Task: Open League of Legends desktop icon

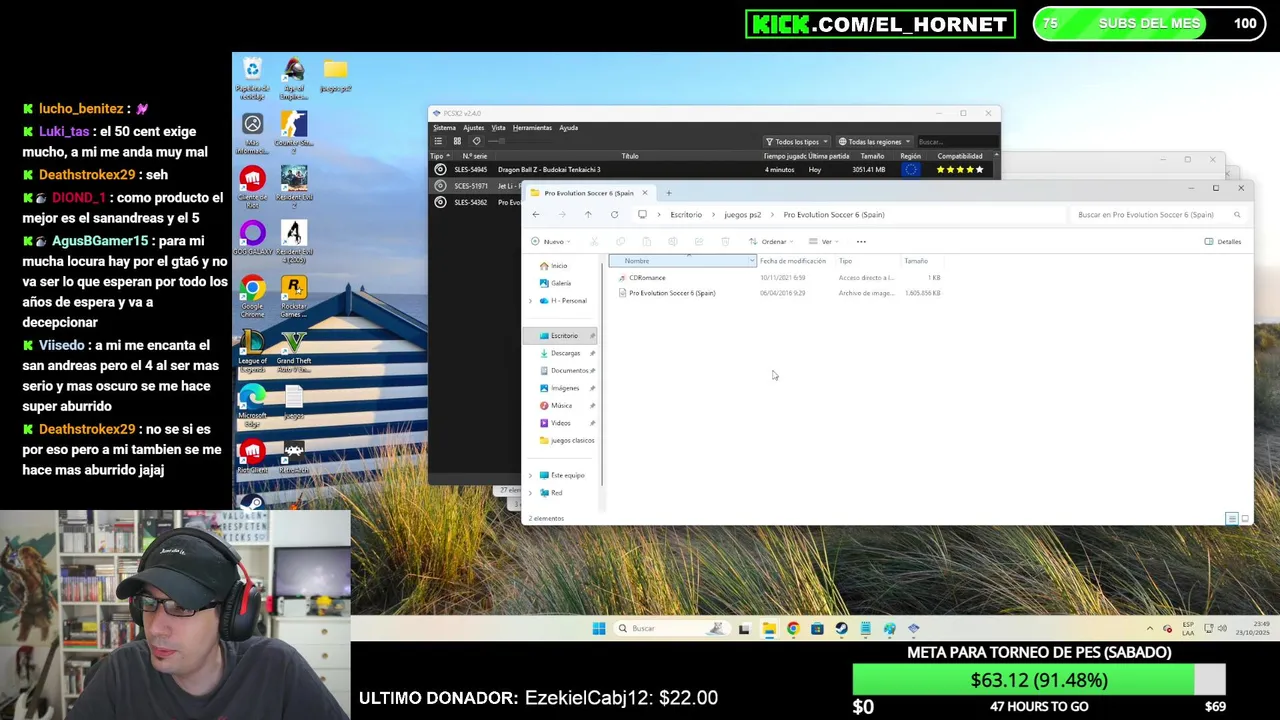Action: [x=252, y=352]
